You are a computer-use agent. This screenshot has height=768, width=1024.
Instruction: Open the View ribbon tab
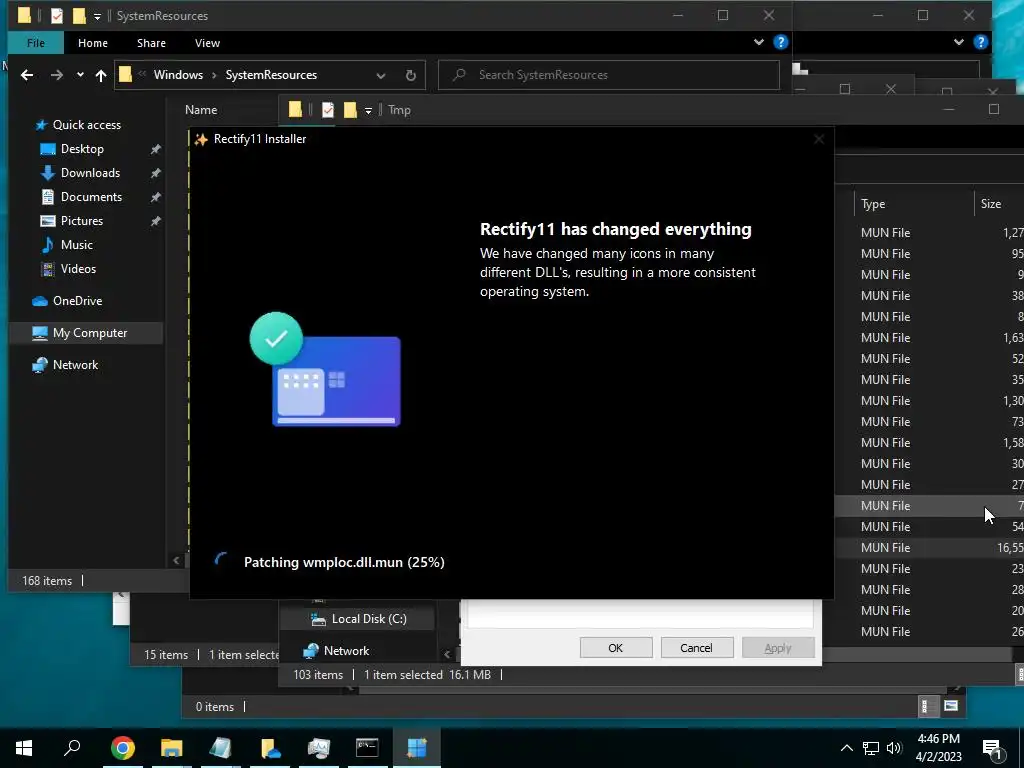207,43
